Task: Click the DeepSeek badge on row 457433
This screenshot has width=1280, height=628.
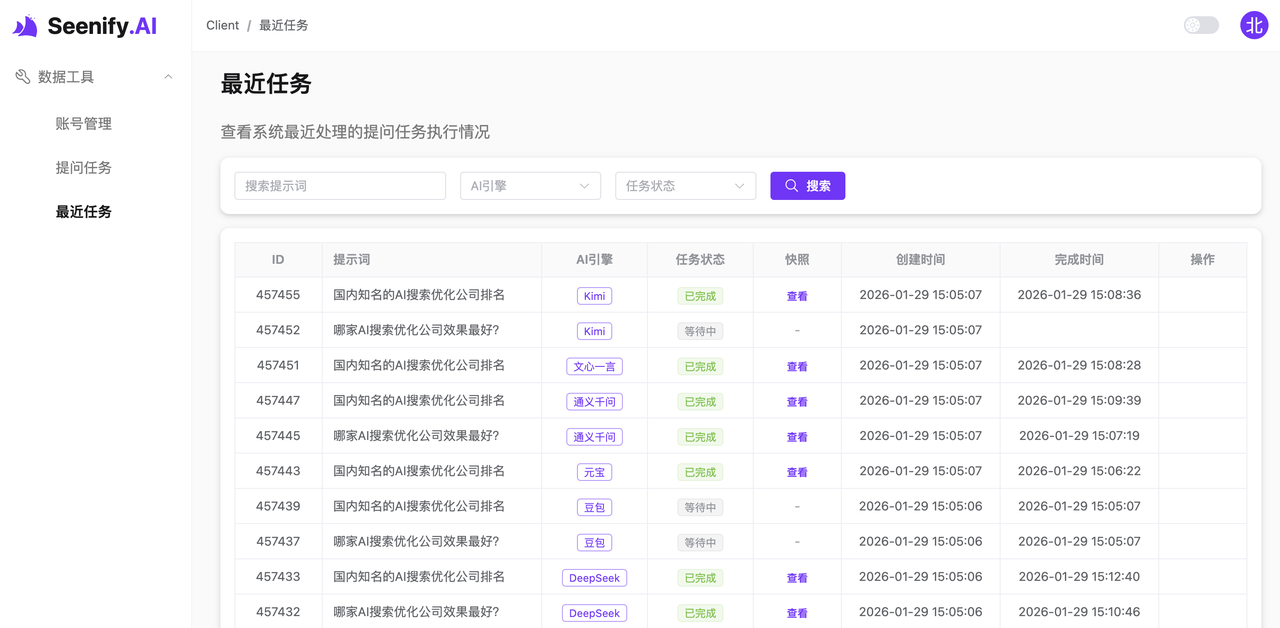Action: tap(594, 577)
